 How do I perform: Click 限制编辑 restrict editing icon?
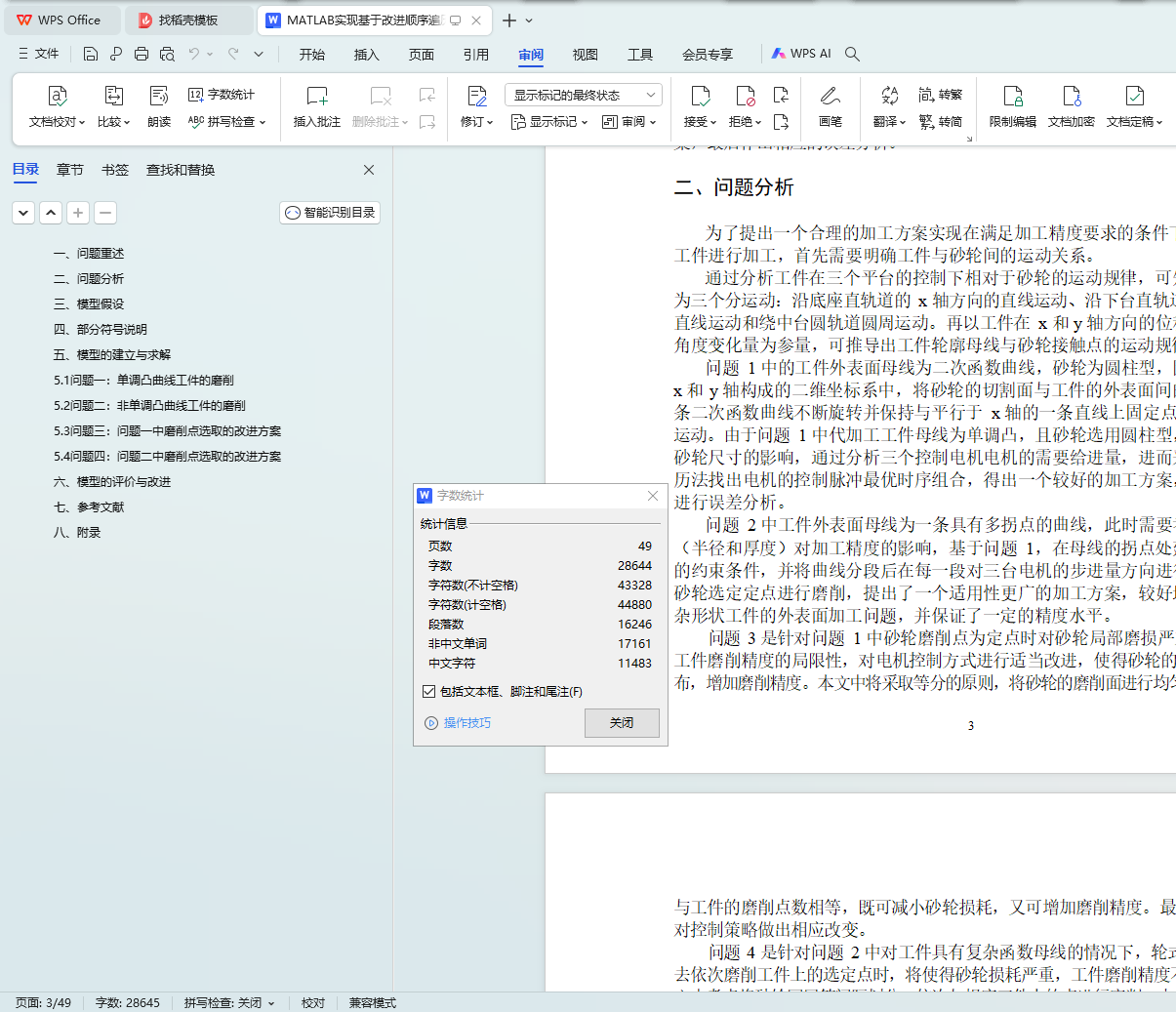[x=1013, y=96]
